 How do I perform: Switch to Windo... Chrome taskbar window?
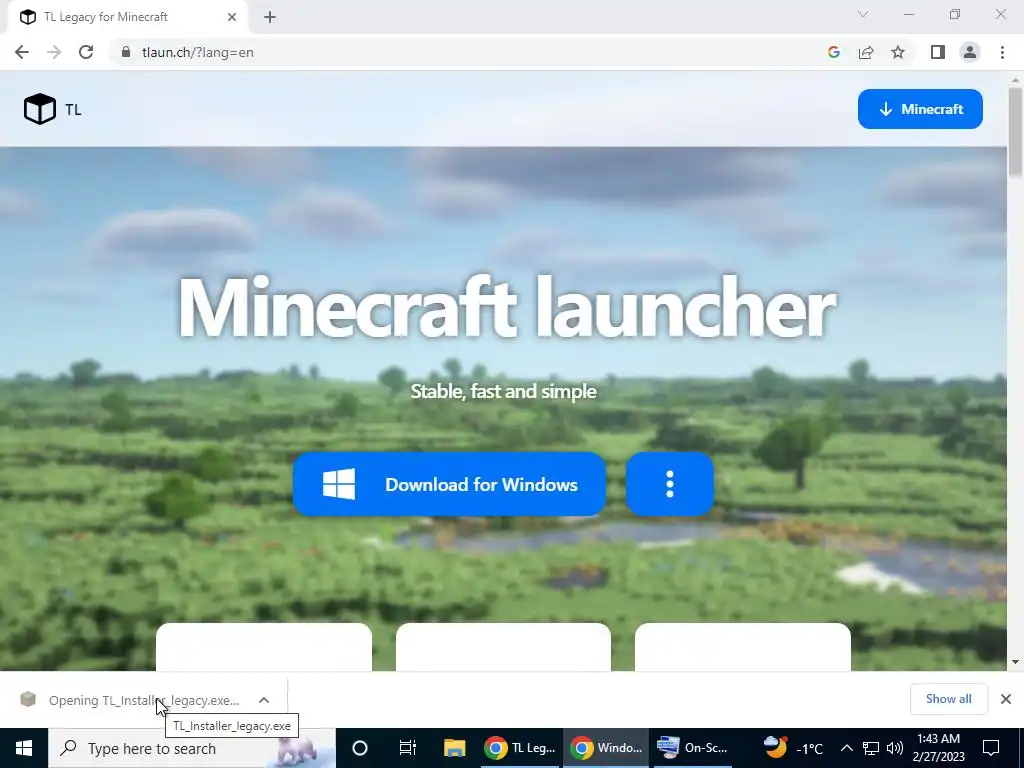[606, 748]
